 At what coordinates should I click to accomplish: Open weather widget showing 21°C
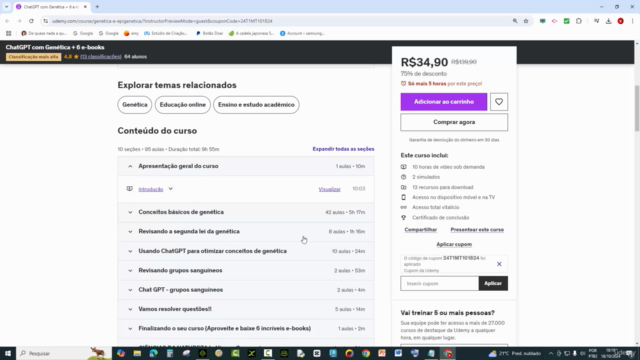coord(515,353)
